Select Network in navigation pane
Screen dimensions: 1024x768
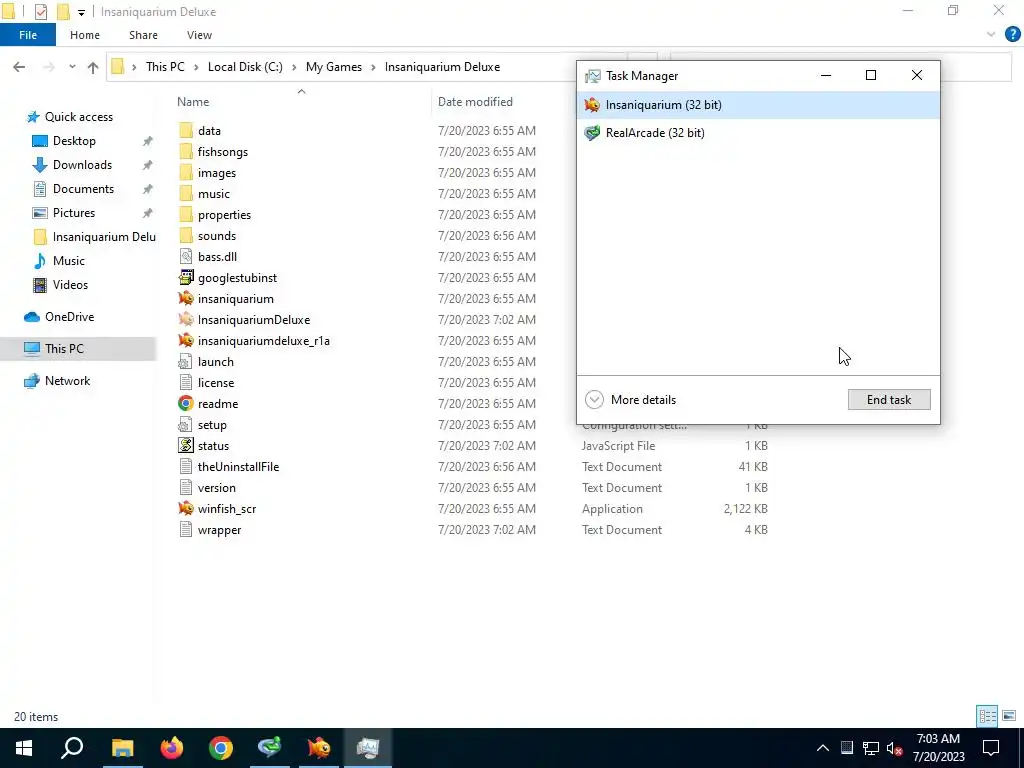pos(67,381)
